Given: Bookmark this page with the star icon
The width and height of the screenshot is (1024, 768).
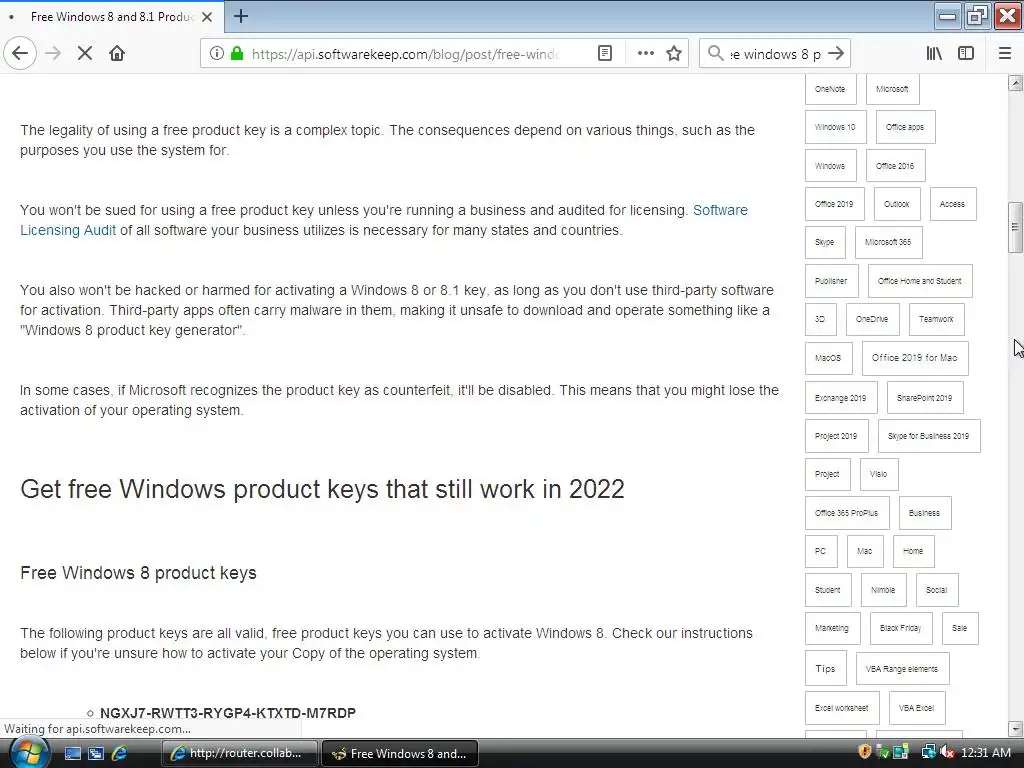Looking at the screenshot, I should click(674, 54).
